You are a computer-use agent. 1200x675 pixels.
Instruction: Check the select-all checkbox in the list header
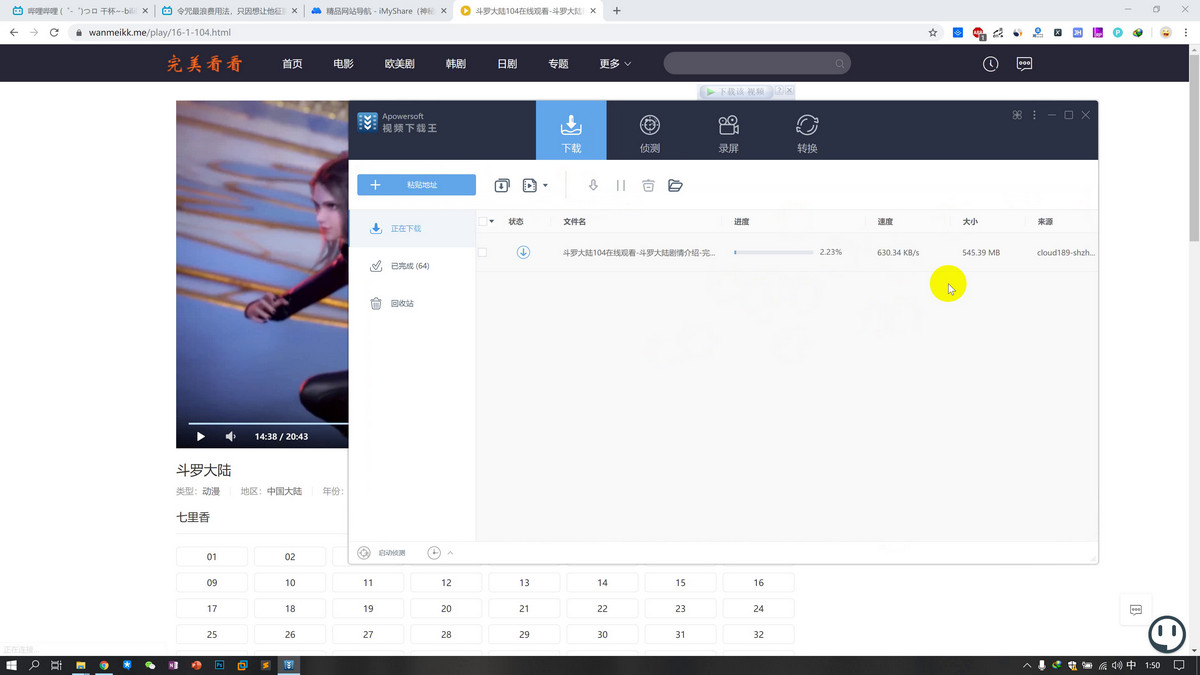[x=485, y=221]
